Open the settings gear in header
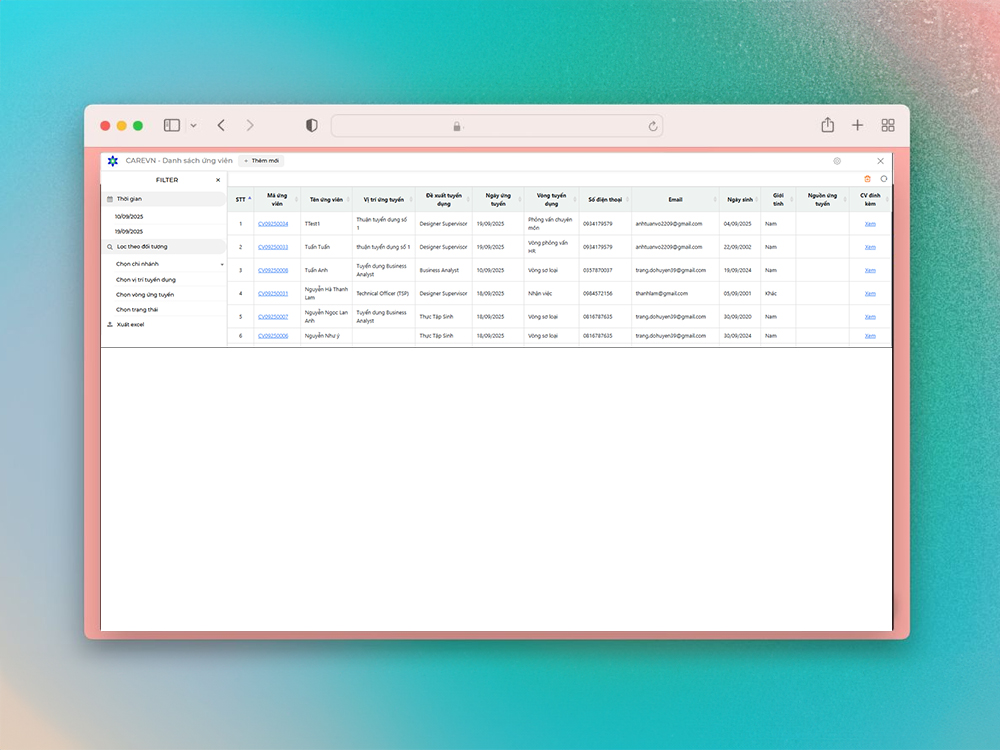Image resolution: width=1000 pixels, height=750 pixels. pos(837,161)
